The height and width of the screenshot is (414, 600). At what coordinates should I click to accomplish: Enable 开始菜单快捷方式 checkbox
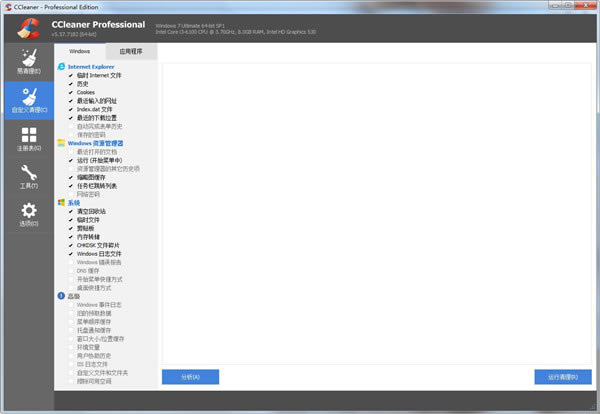[71, 279]
